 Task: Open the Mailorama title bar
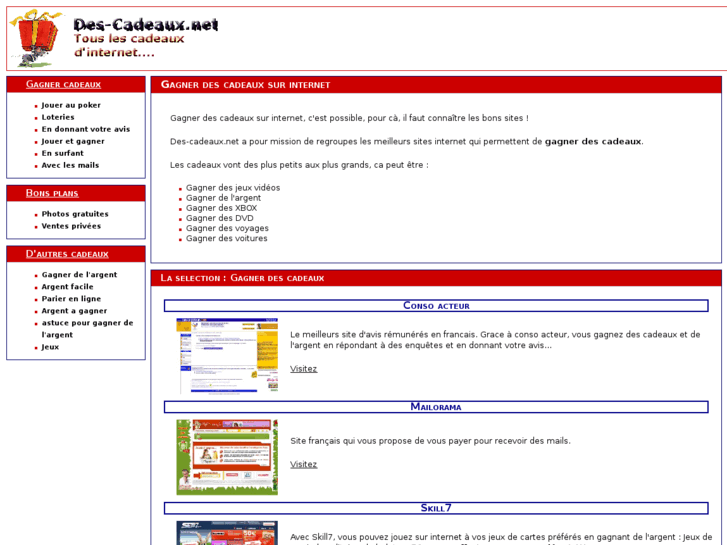point(436,407)
